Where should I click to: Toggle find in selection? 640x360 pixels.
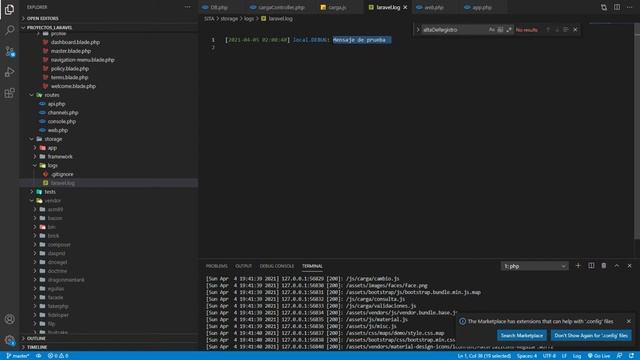[x=566, y=29]
